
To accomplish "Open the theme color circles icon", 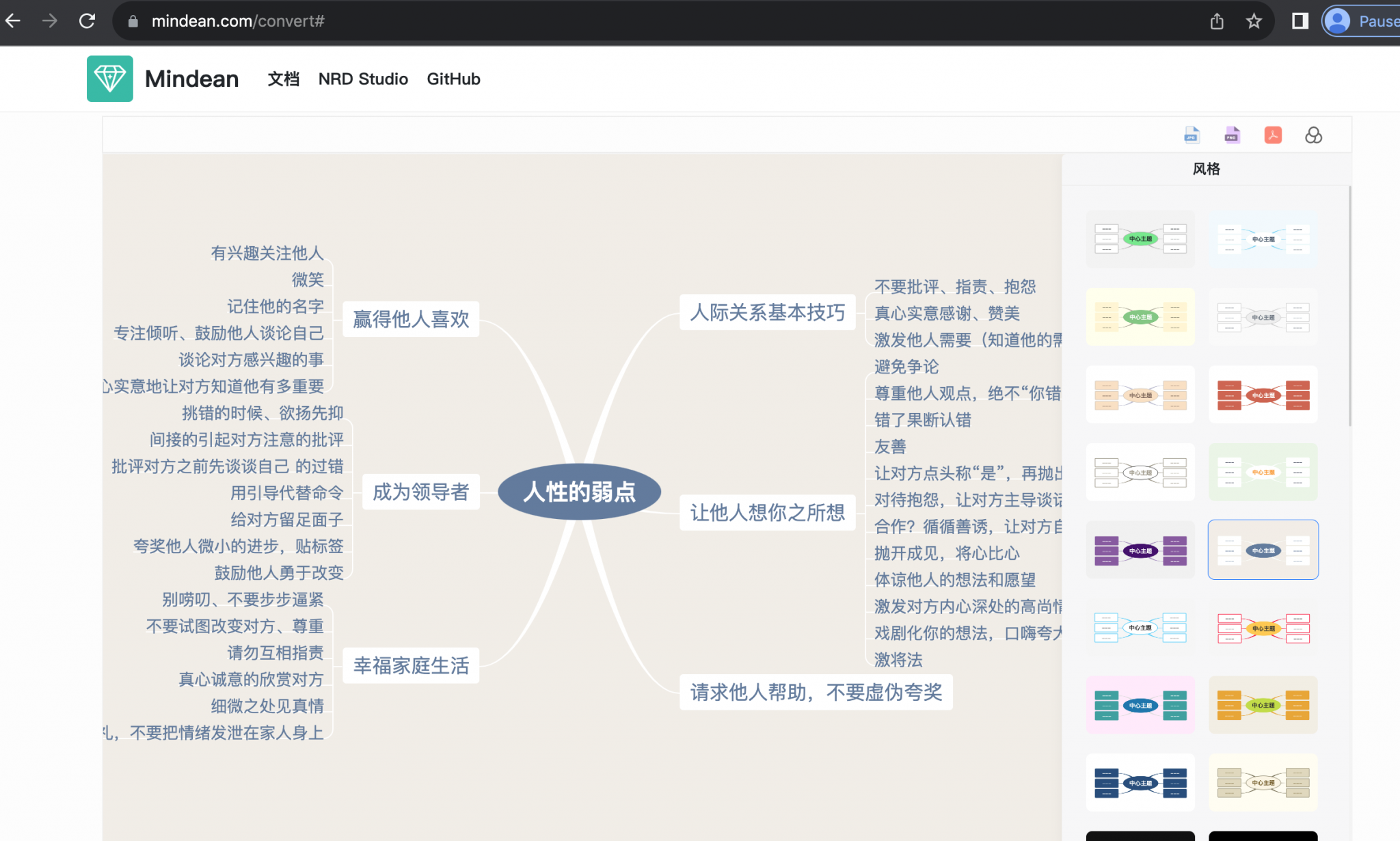I will point(1314,135).
